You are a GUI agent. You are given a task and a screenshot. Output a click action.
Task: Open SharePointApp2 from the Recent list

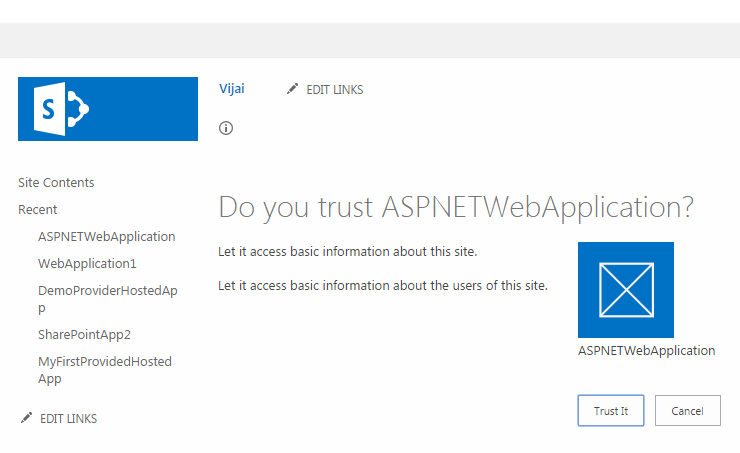84,335
